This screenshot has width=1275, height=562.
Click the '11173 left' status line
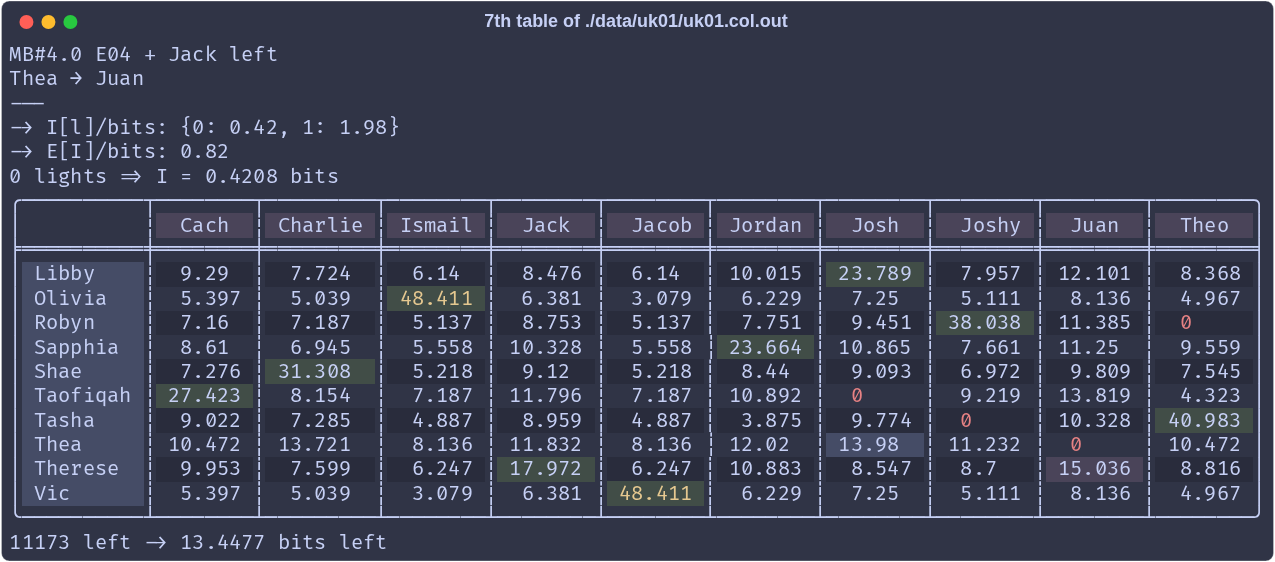click(198, 543)
